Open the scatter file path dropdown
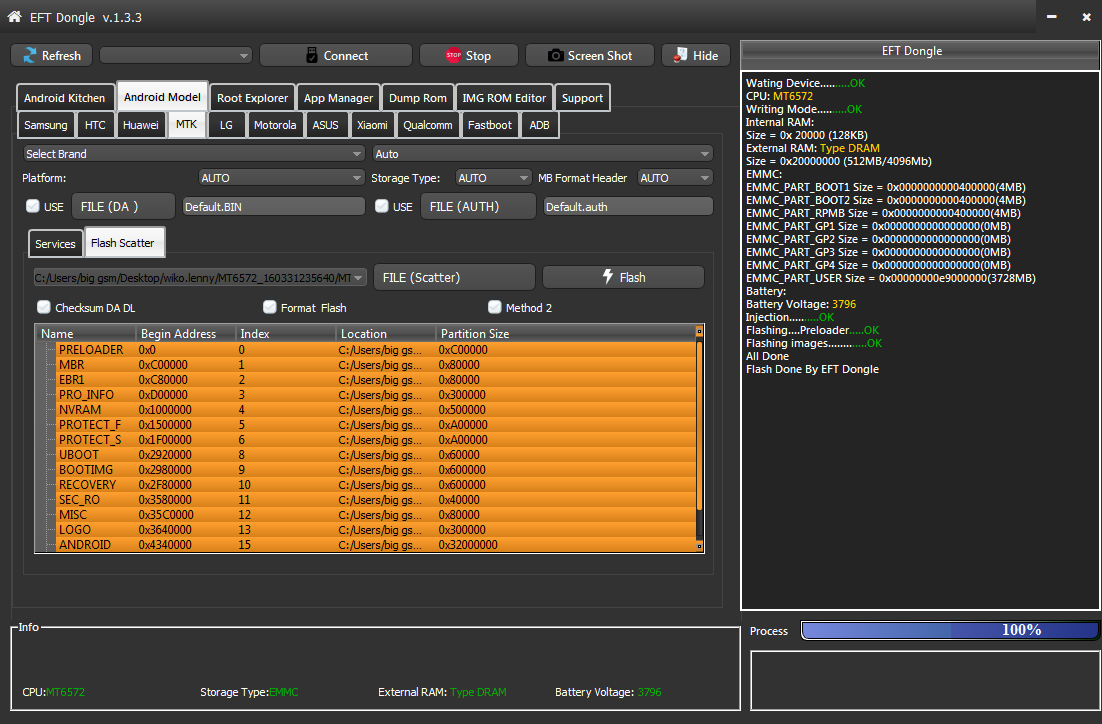 click(x=200, y=278)
